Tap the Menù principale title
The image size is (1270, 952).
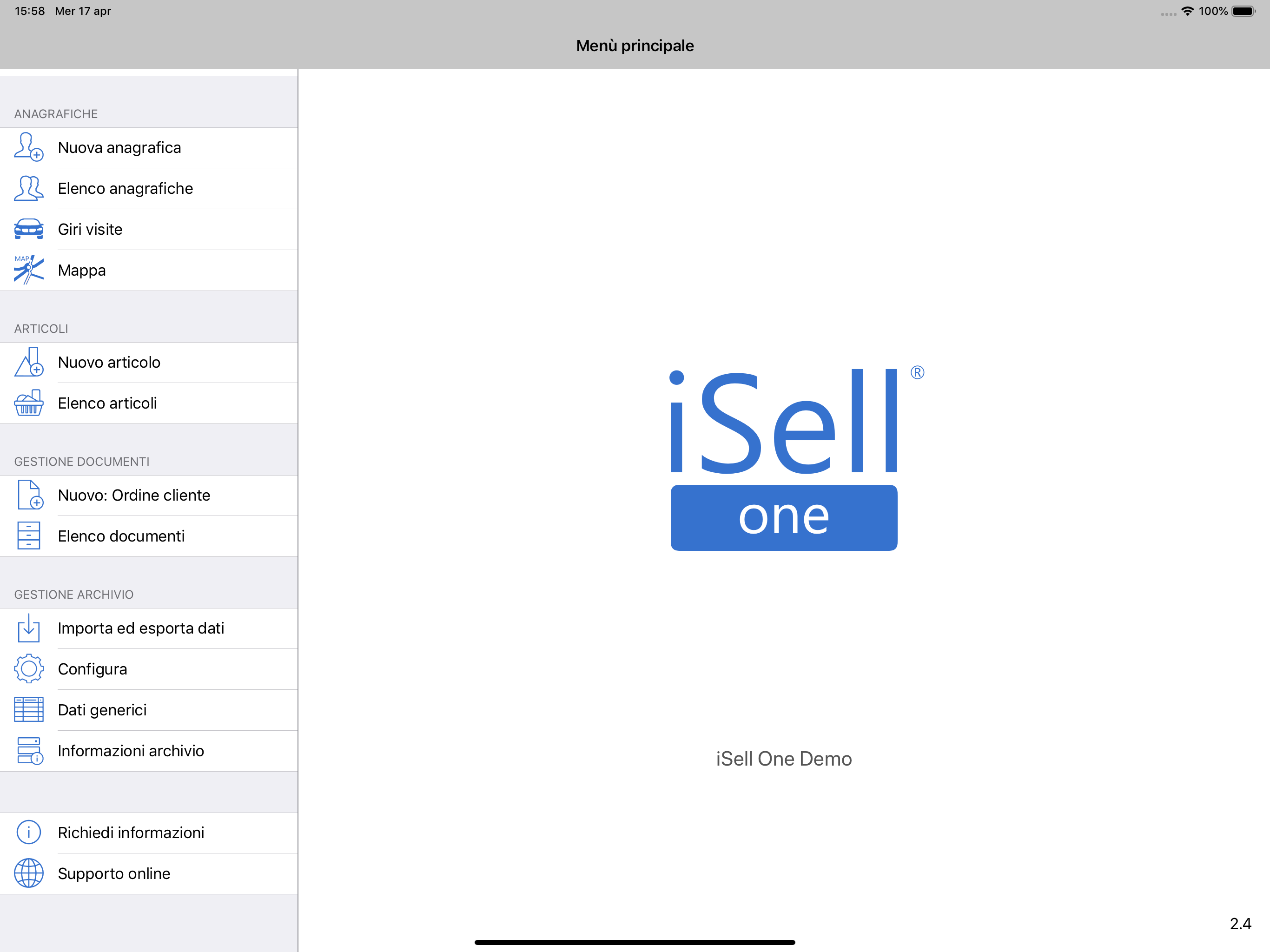coord(635,46)
